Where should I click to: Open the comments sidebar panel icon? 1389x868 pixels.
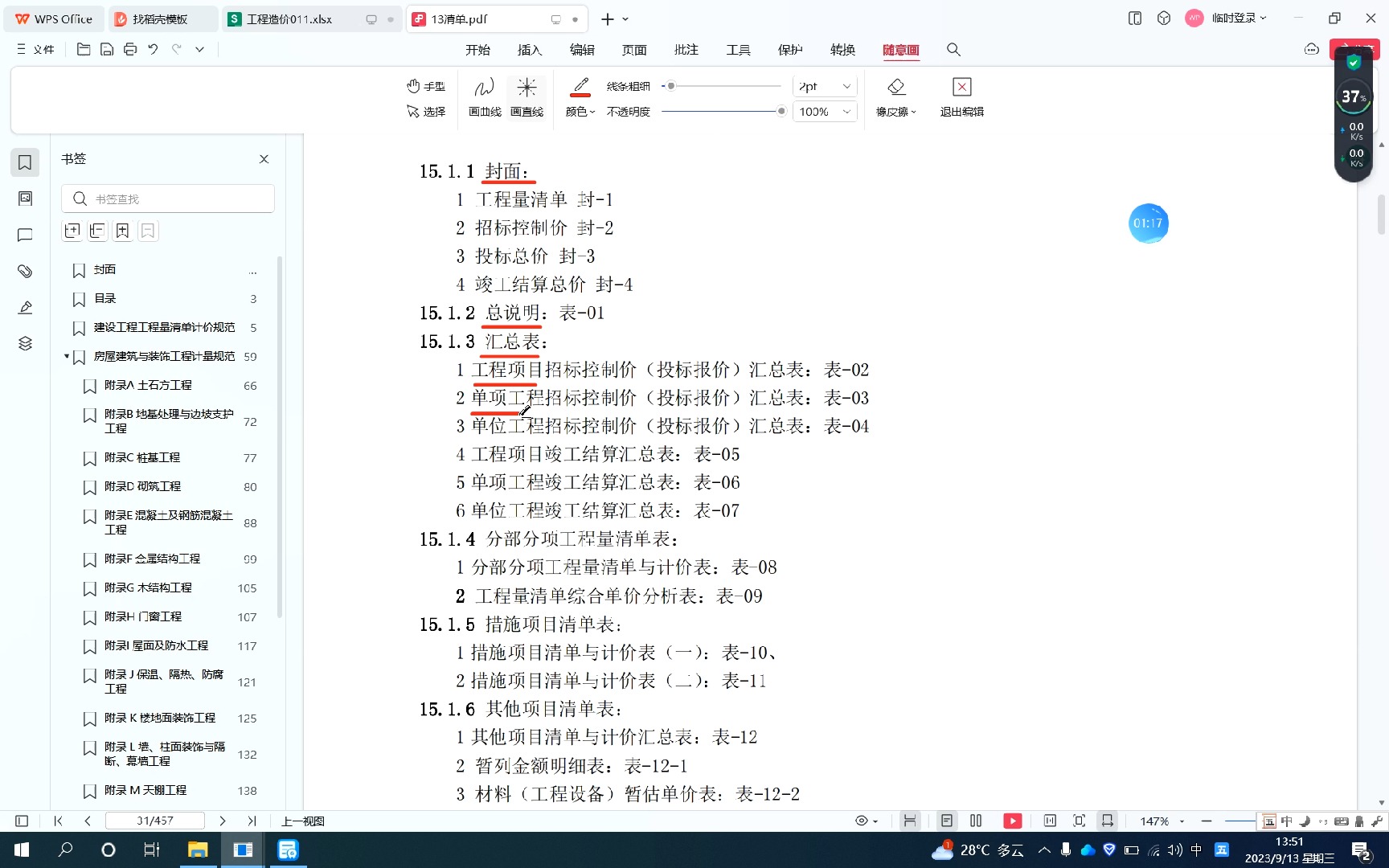[25, 235]
